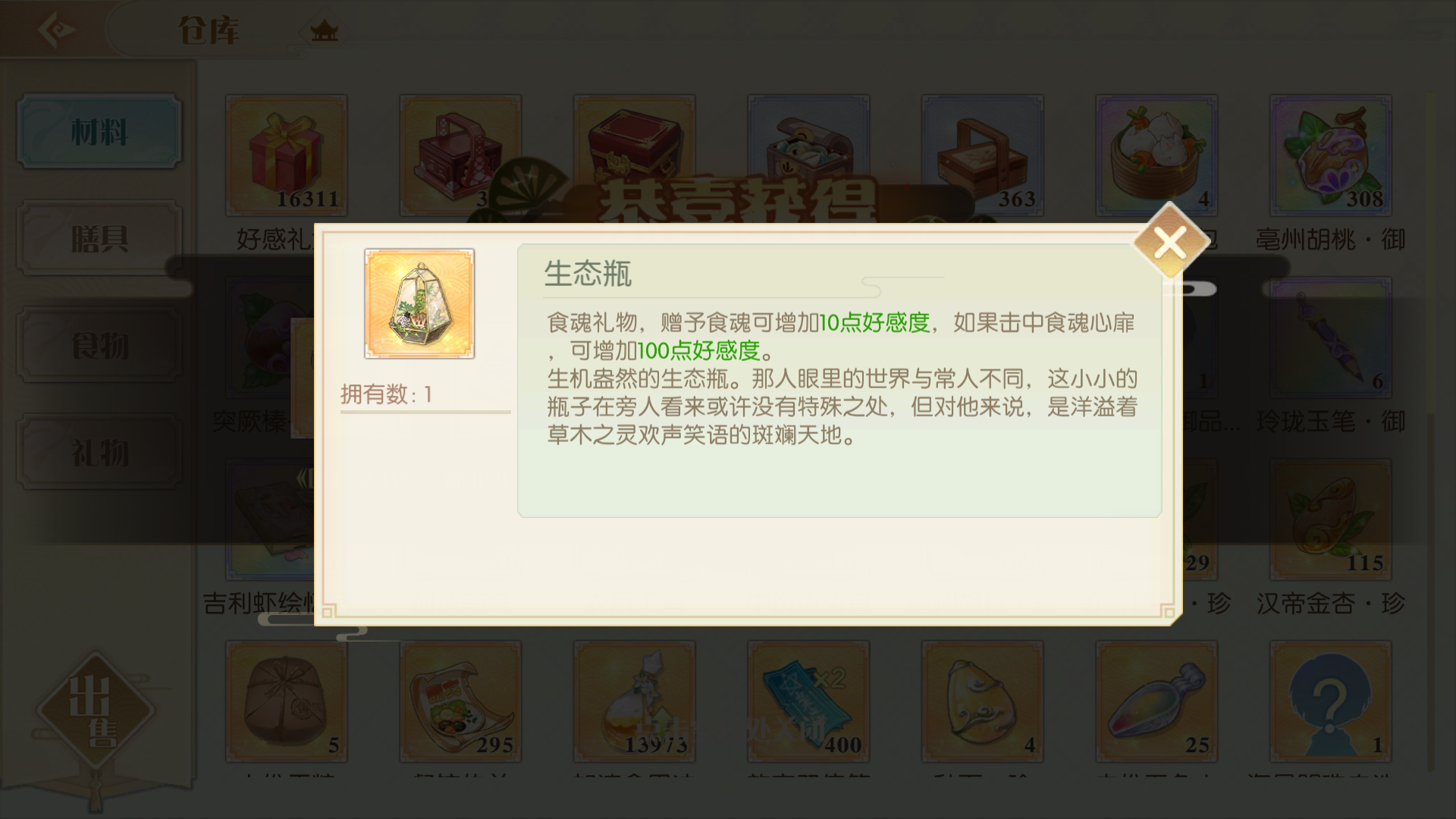Image resolution: width=1456 pixels, height=819 pixels.
Task: Open the pavilion home icon
Action: (x=324, y=31)
